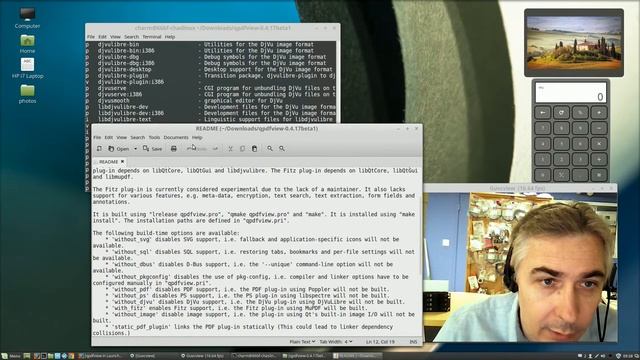The image size is (640, 360).
Task: Open the Plain Text language dropdown
Action: click(x=302, y=342)
